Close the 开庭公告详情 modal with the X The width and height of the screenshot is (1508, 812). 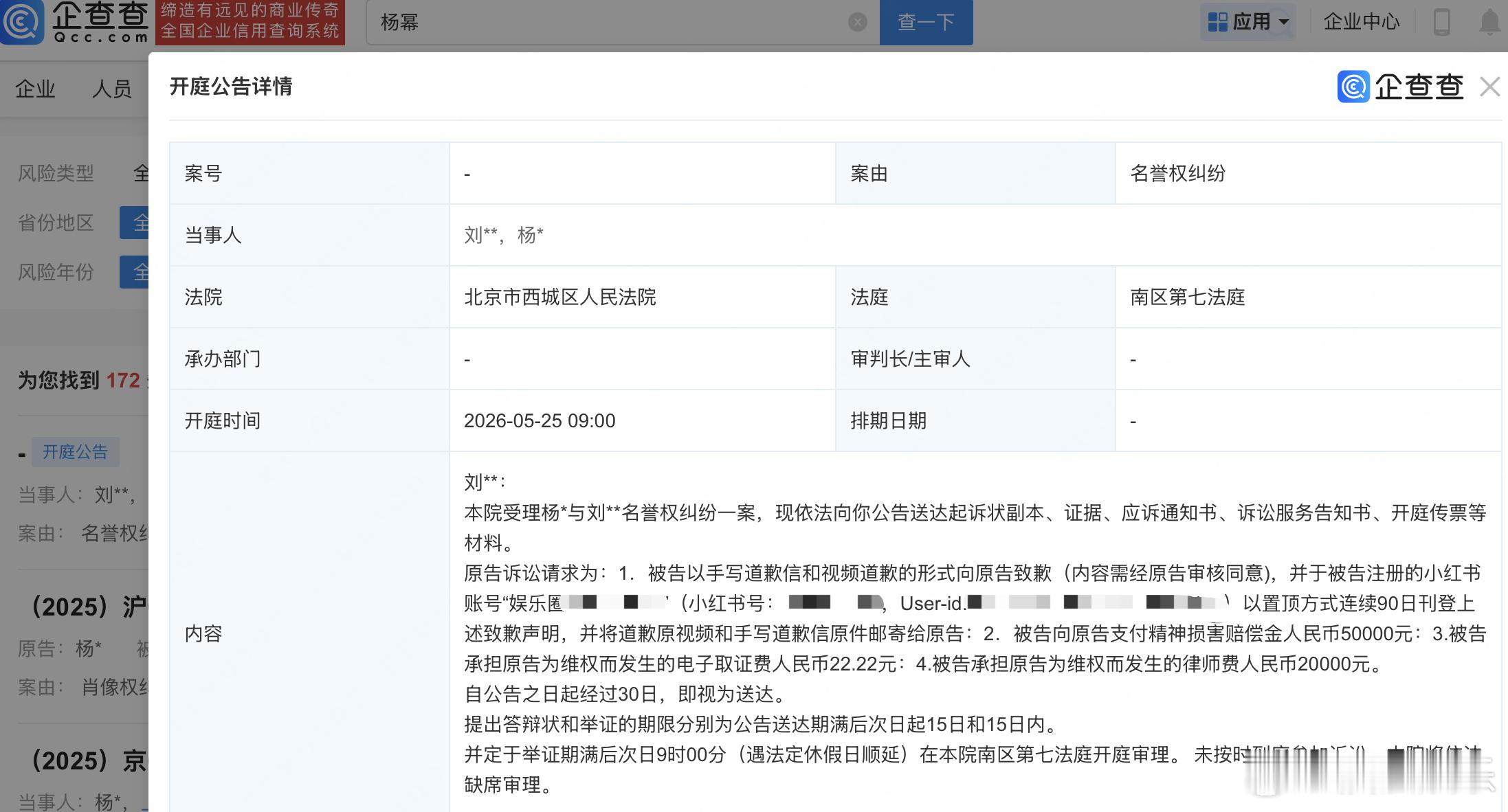tap(1489, 87)
